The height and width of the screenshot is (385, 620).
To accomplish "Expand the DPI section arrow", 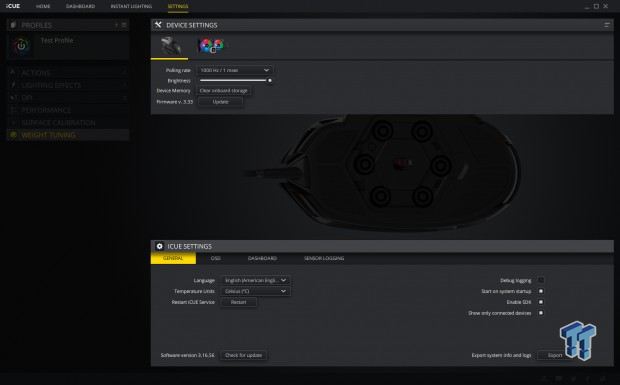I will point(125,98).
